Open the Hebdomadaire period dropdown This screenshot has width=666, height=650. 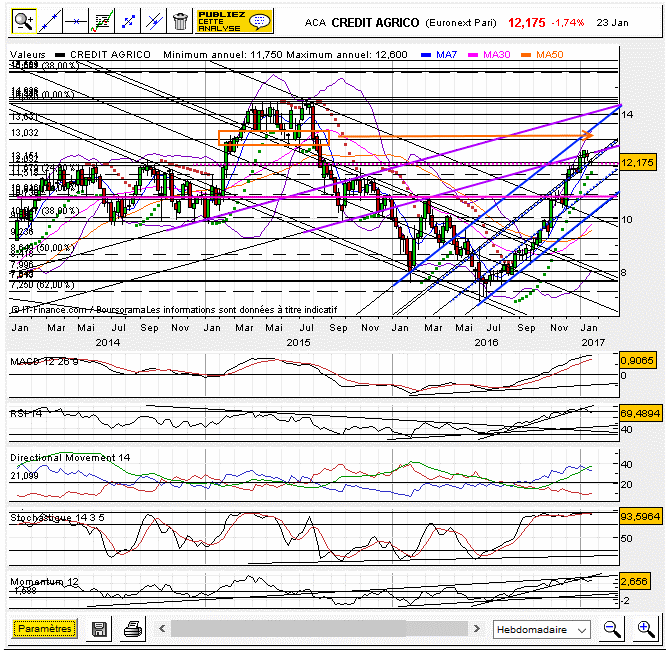tap(542, 629)
